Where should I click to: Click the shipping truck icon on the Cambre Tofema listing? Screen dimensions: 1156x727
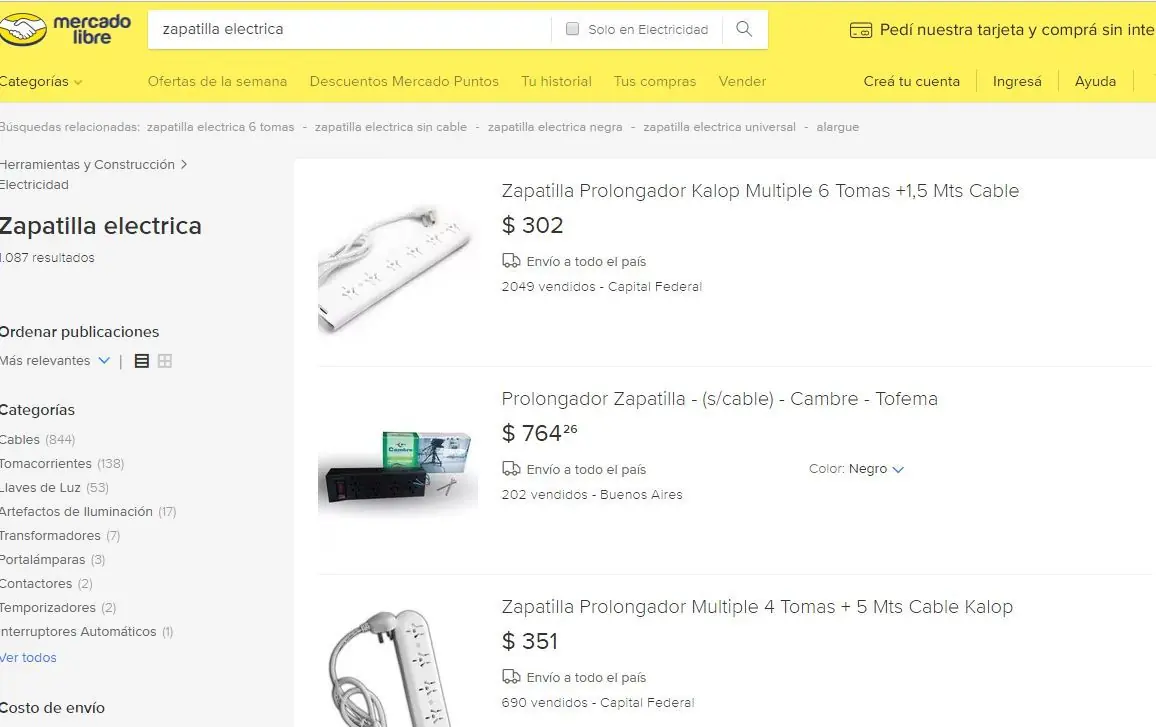510,469
